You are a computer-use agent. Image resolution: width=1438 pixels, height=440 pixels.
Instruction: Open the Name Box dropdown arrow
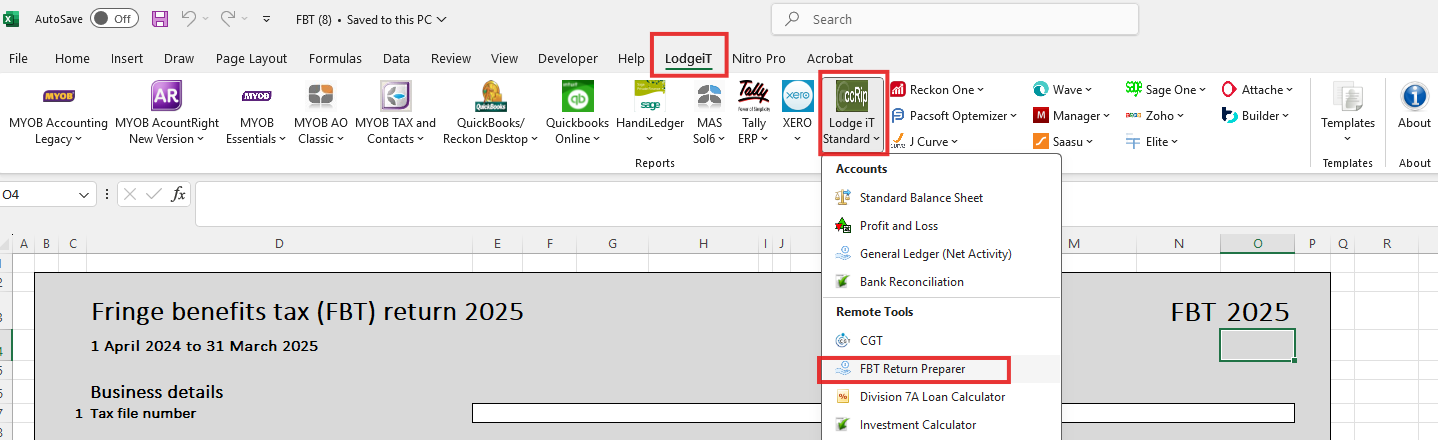tap(84, 195)
